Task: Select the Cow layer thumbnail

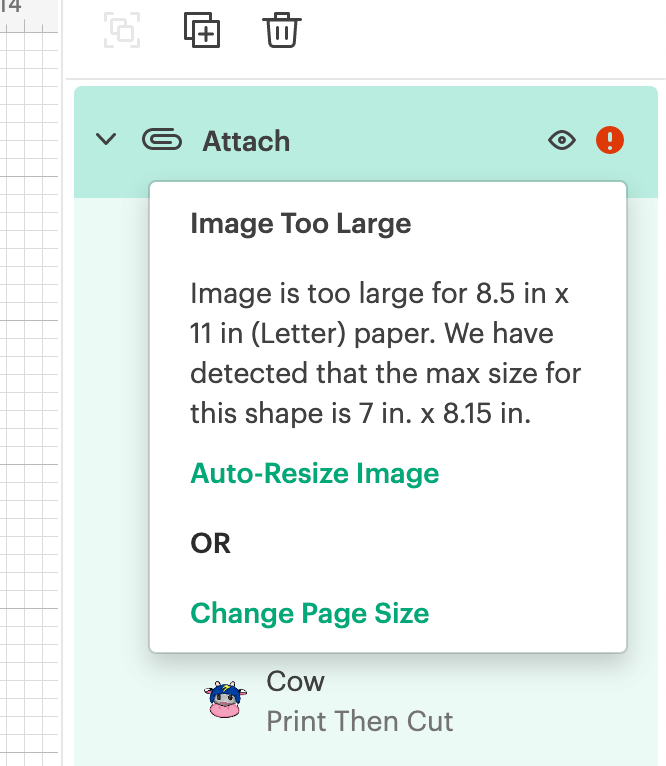Action: click(225, 701)
